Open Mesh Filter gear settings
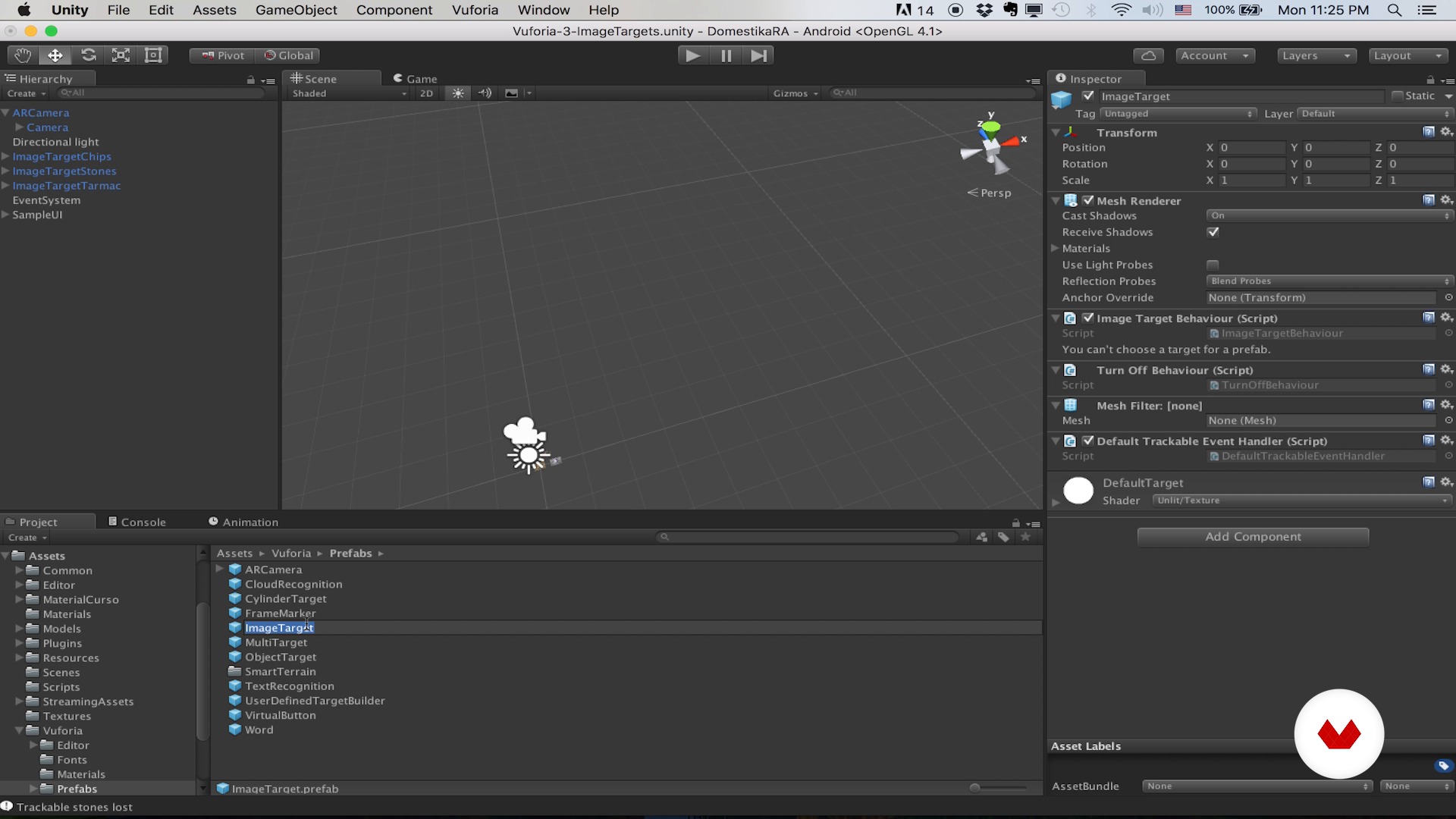The image size is (1456, 819). click(x=1446, y=405)
